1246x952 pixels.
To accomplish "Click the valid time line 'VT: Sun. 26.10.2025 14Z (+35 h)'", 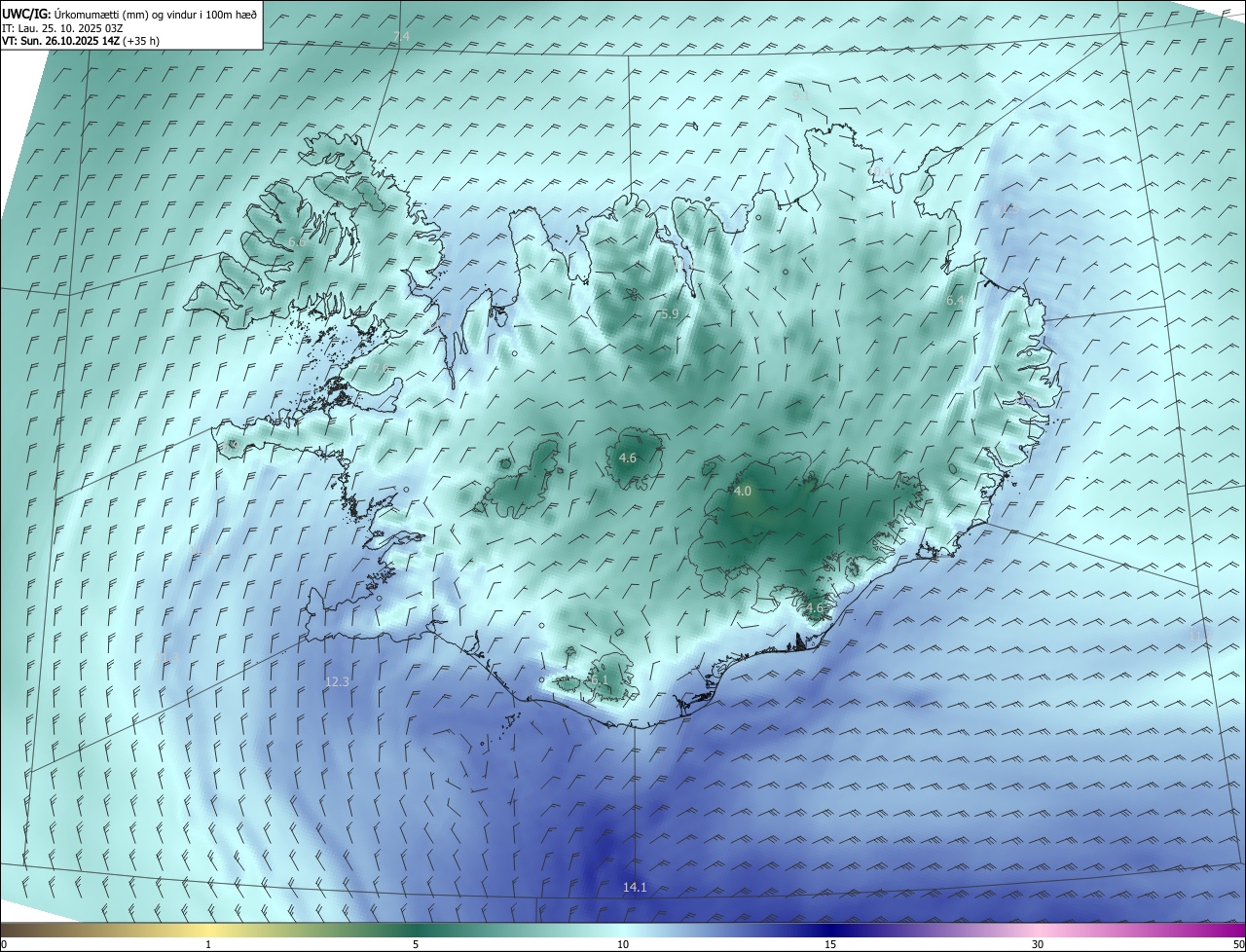I will tap(81, 41).
